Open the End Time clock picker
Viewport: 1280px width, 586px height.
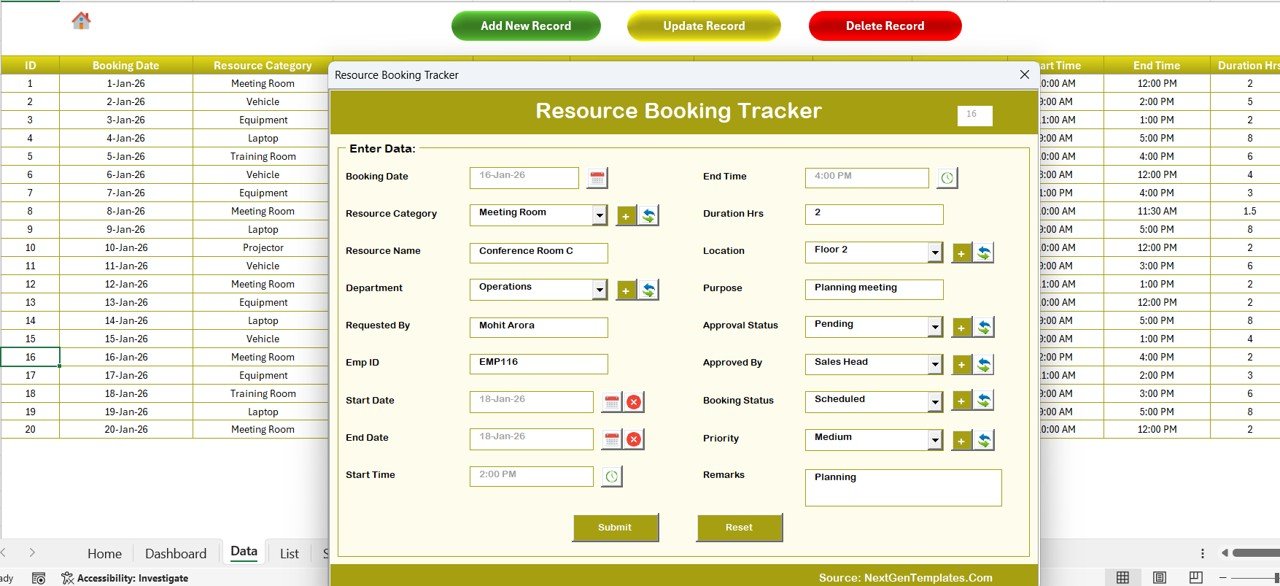(946, 178)
